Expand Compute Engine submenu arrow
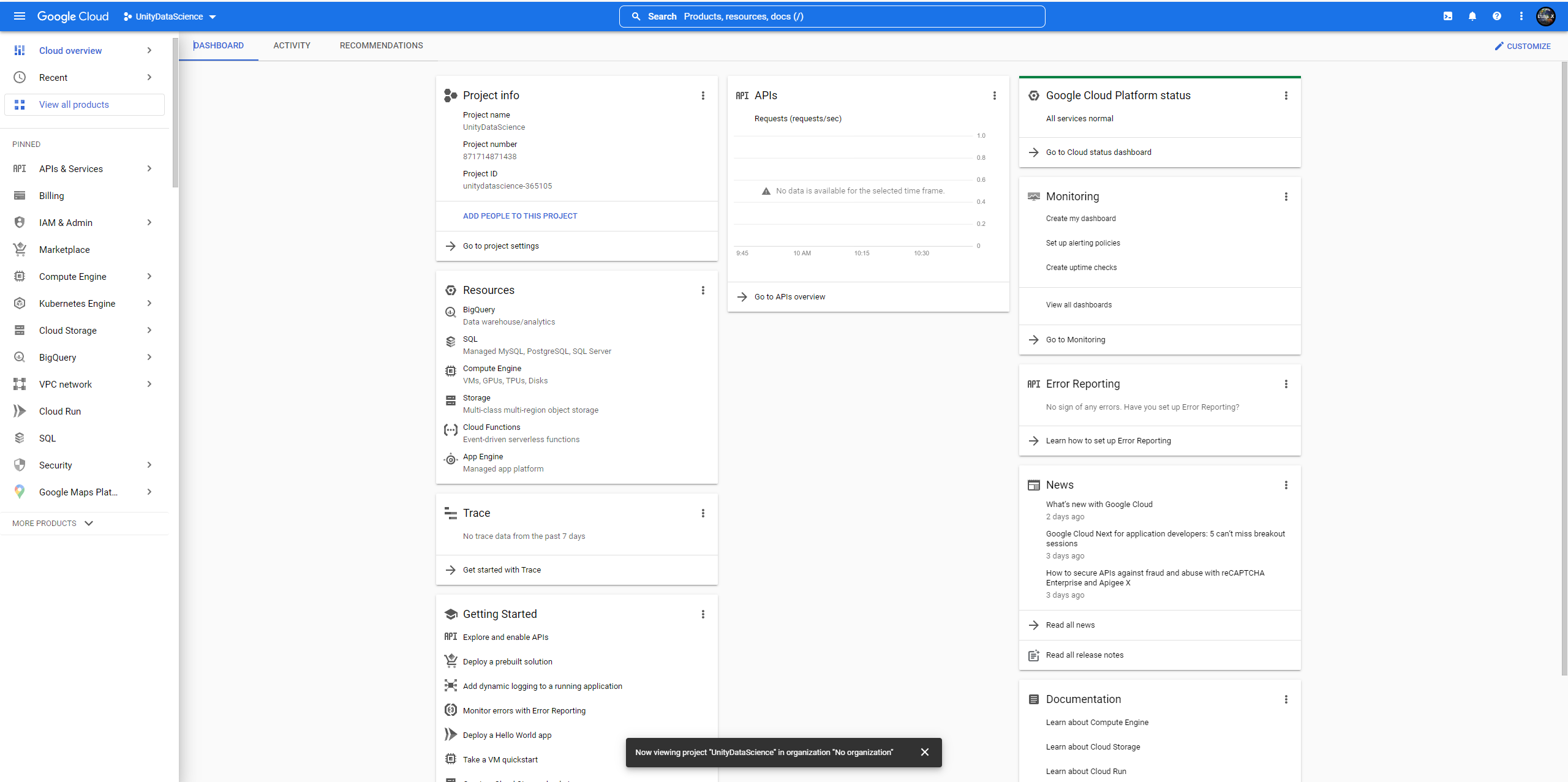The height and width of the screenshot is (782, 1568). (x=149, y=277)
